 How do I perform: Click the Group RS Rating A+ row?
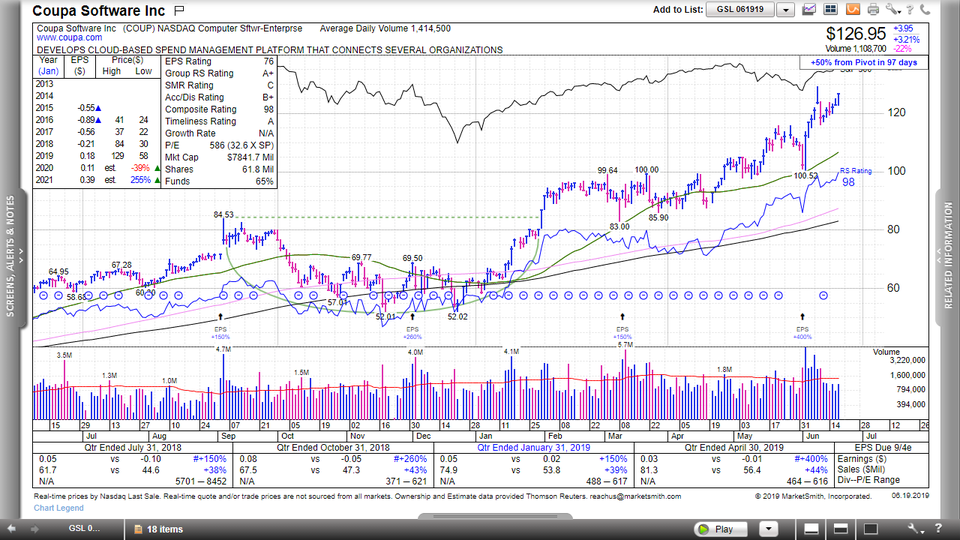coord(219,73)
